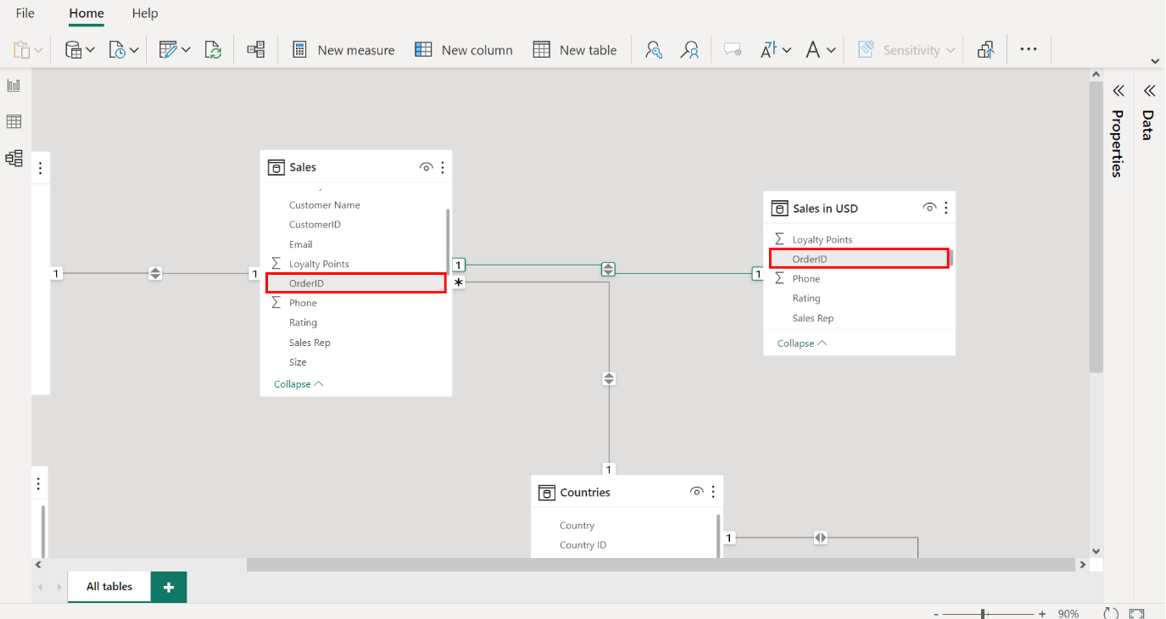Screen dimensions: 1166x619
Task: Click the New table button
Action: pyautogui.click(x=575, y=50)
